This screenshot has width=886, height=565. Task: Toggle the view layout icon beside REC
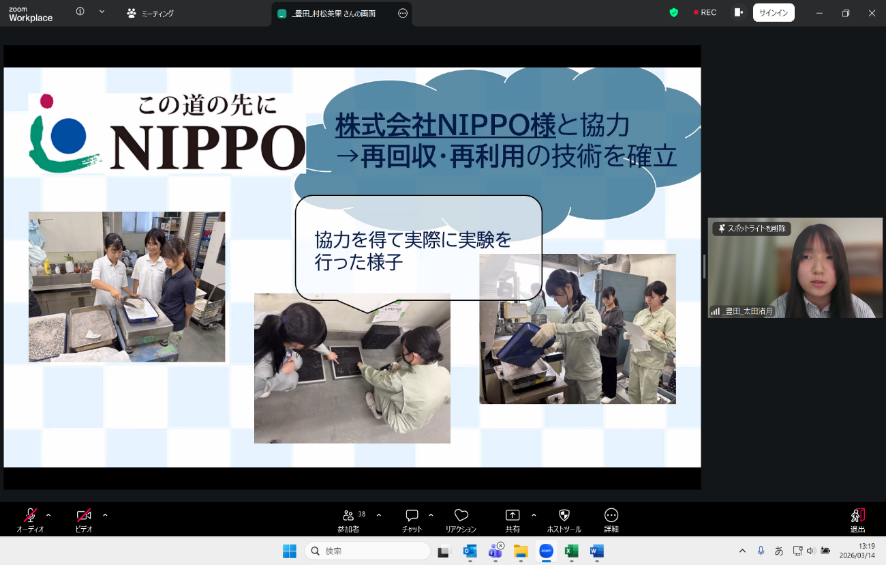(738, 13)
